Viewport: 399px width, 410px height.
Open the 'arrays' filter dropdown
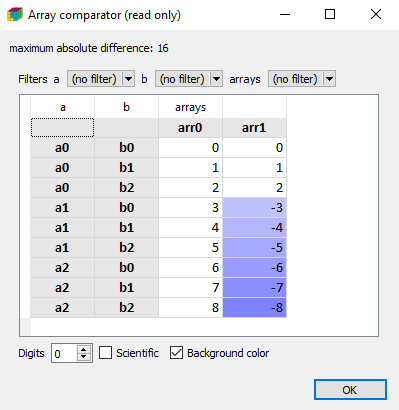pos(302,79)
